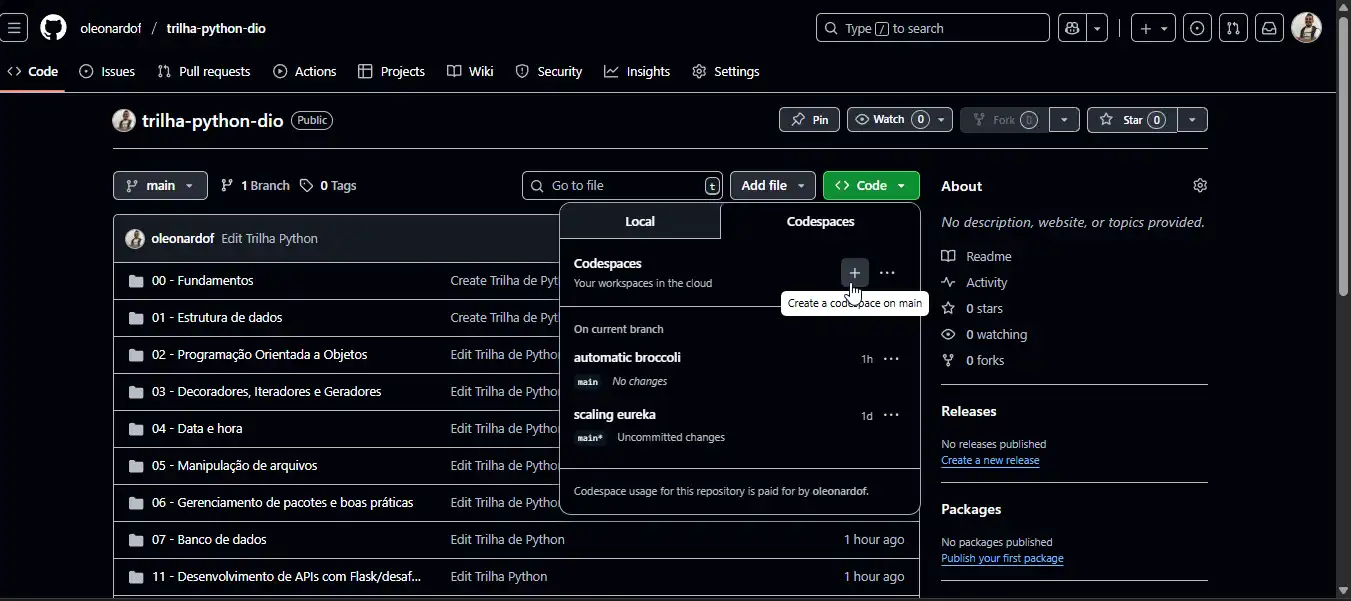Image resolution: width=1351 pixels, height=601 pixels.
Task: Open the Star lists dropdown arrow
Action: pyautogui.click(x=1191, y=120)
